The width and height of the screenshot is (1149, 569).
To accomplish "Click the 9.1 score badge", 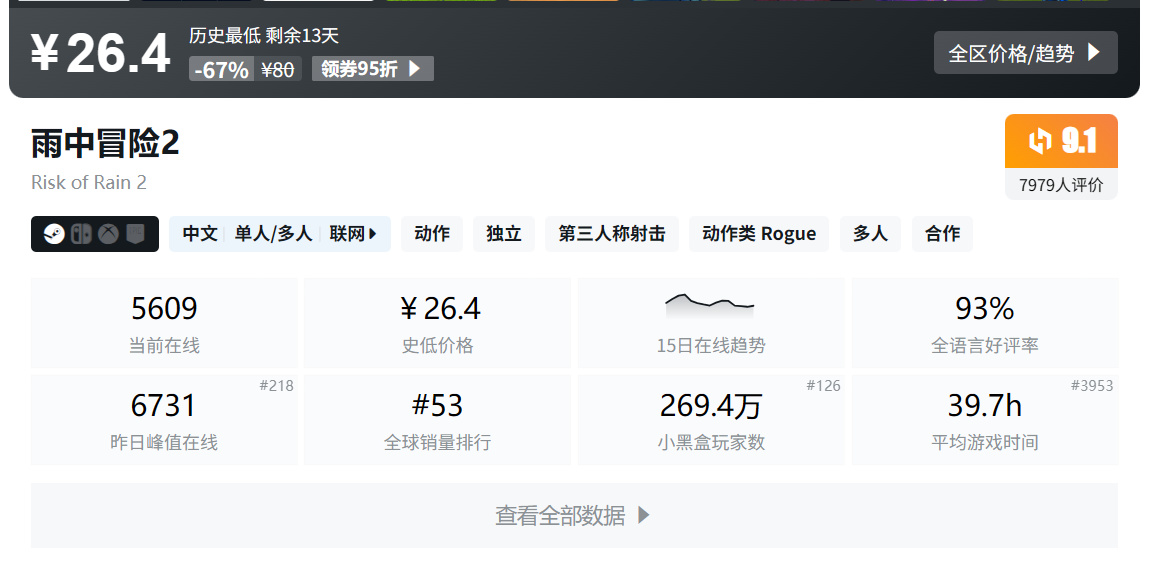I will pyautogui.click(x=1061, y=141).
